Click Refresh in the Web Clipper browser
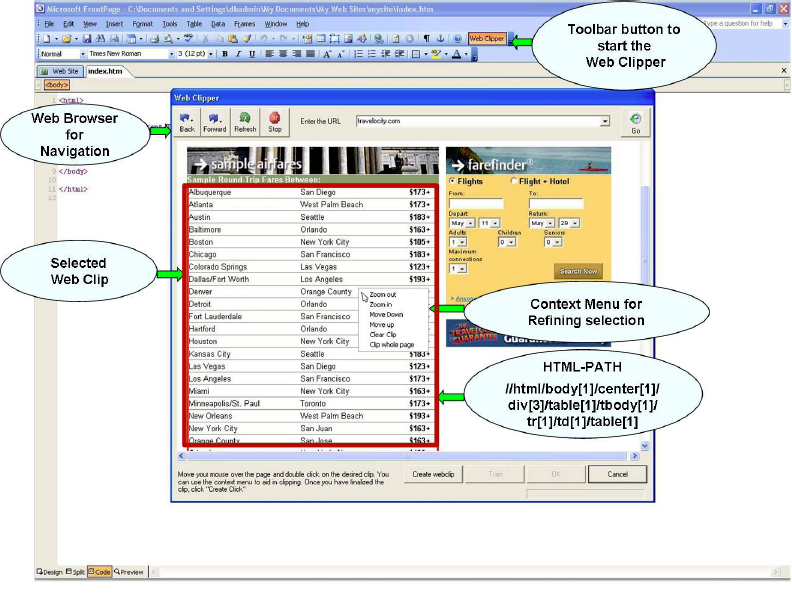This screenshot has height=611, width=792. coord(245,123)
